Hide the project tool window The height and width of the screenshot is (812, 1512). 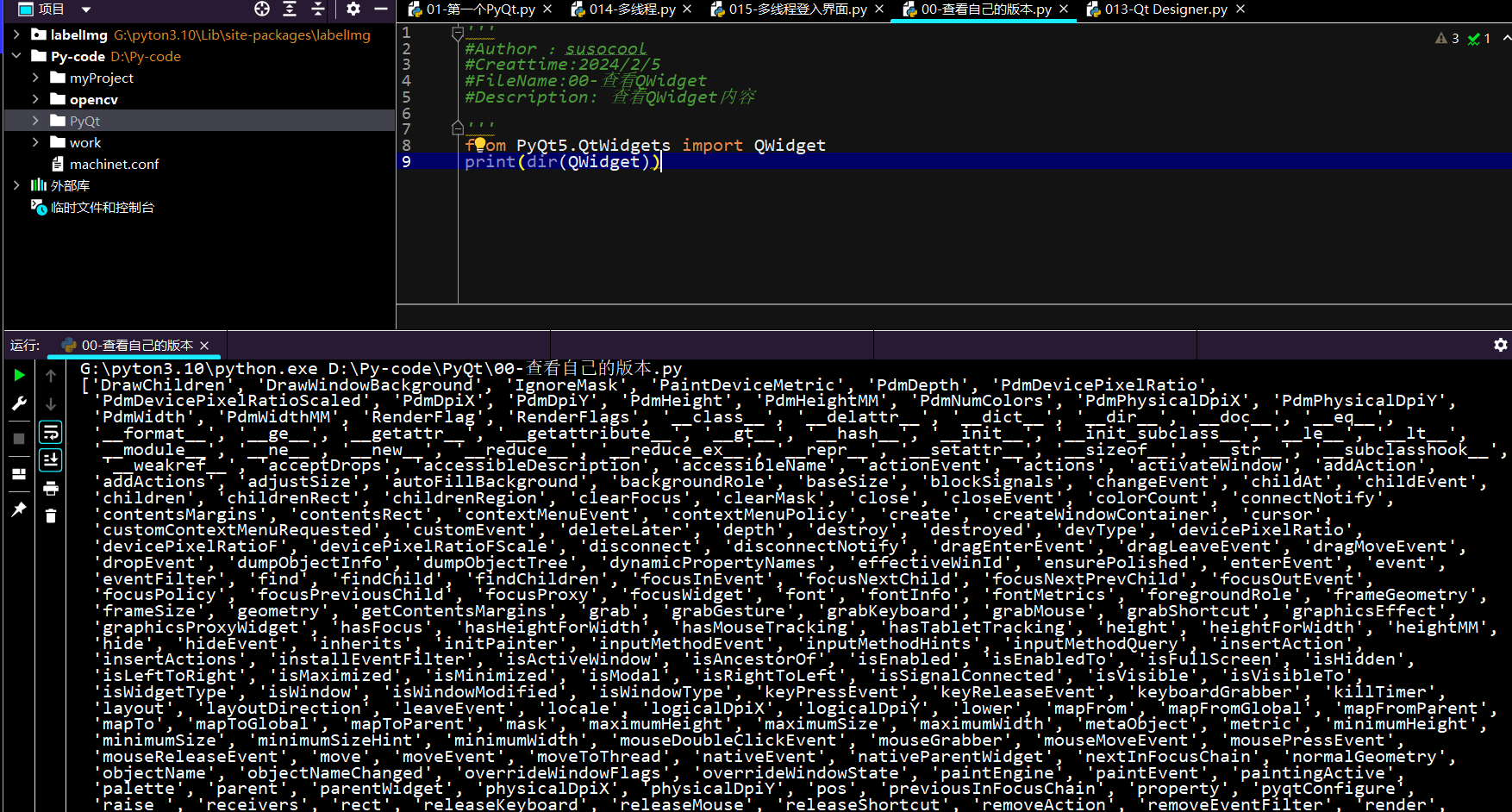click(x=381, y=9)
